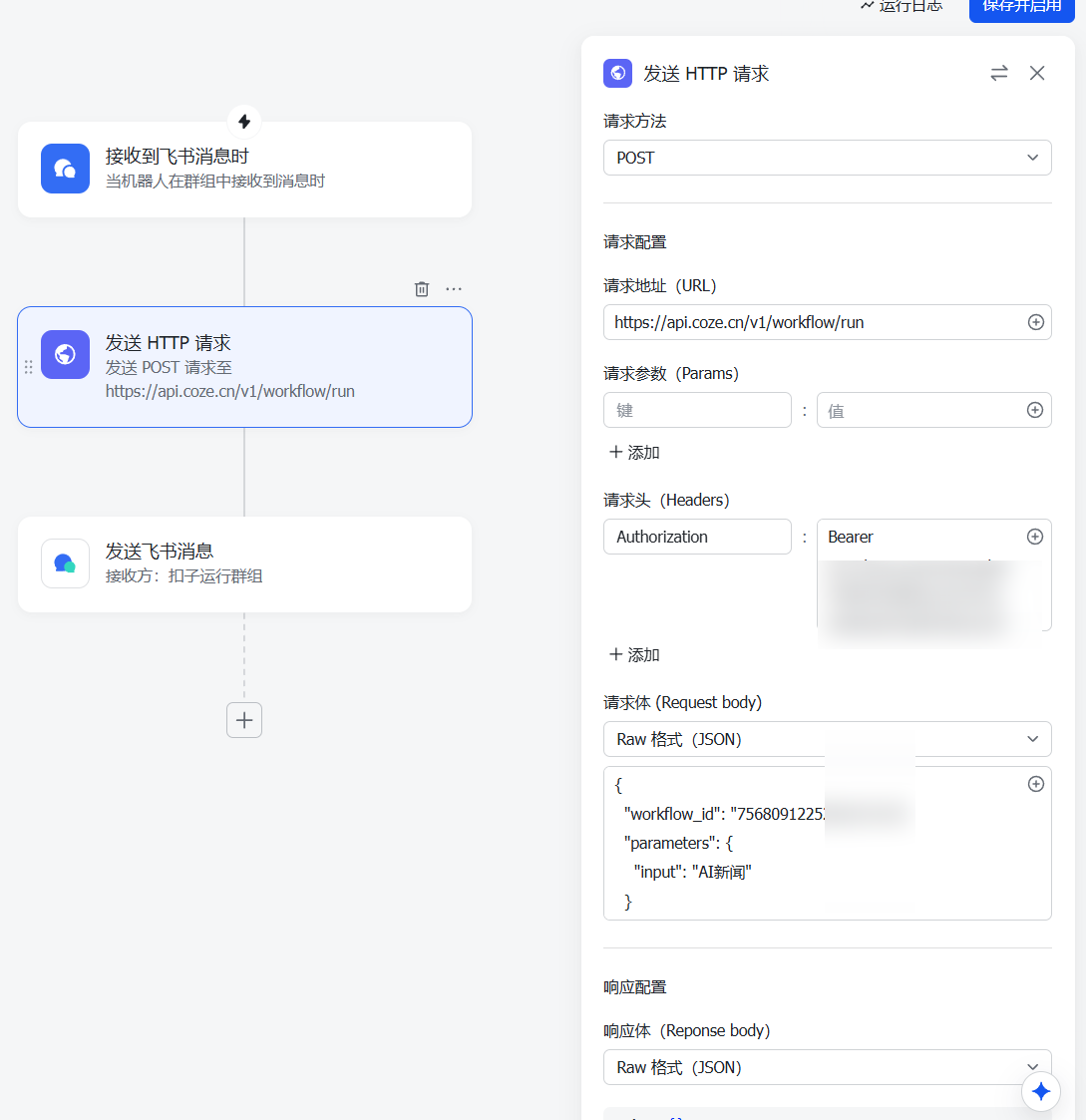
Task: Insert variable into request body via plus icon
Action: point(1035,784)
